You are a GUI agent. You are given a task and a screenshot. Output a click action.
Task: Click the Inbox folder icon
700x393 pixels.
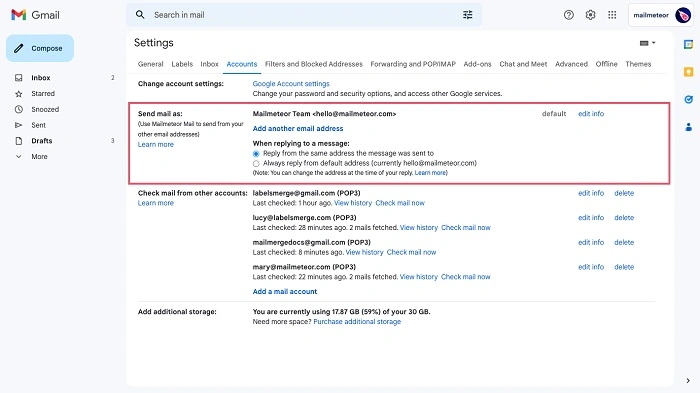19,78
